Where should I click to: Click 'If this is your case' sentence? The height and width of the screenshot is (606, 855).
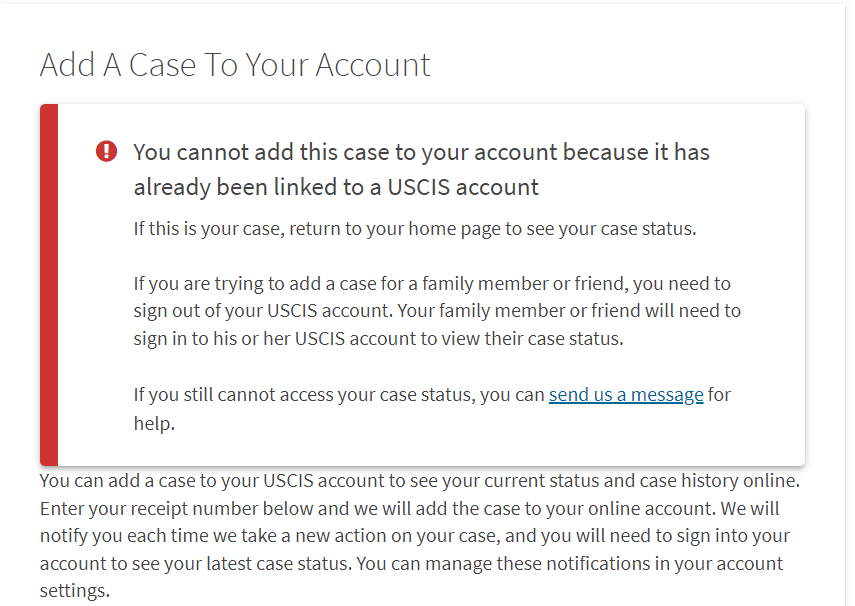[x=415, y=229]
